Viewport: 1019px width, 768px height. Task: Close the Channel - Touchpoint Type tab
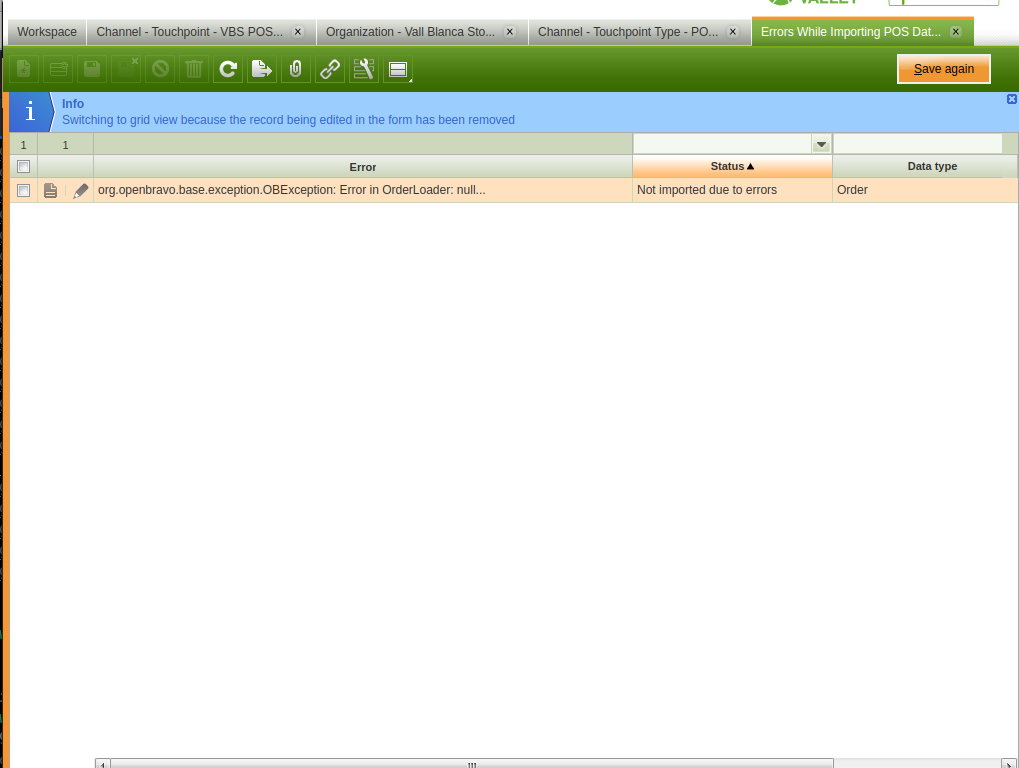click(x=732, y=31)
